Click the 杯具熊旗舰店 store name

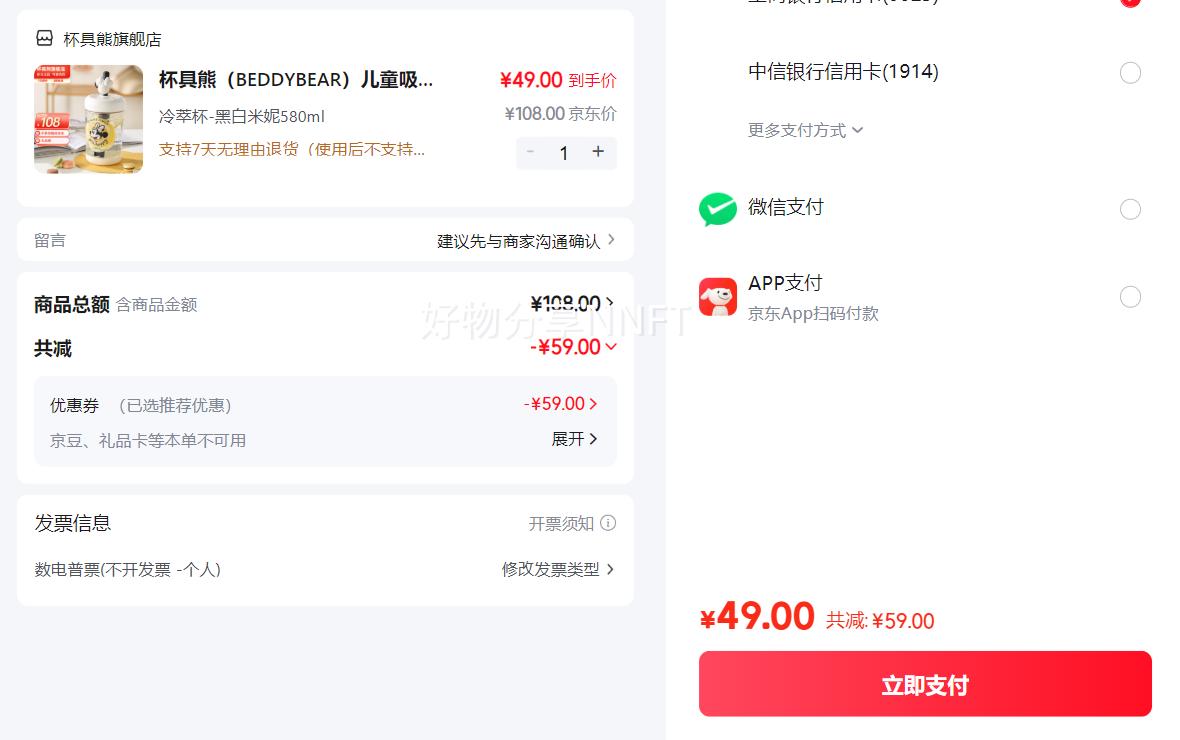pos(112,39)
